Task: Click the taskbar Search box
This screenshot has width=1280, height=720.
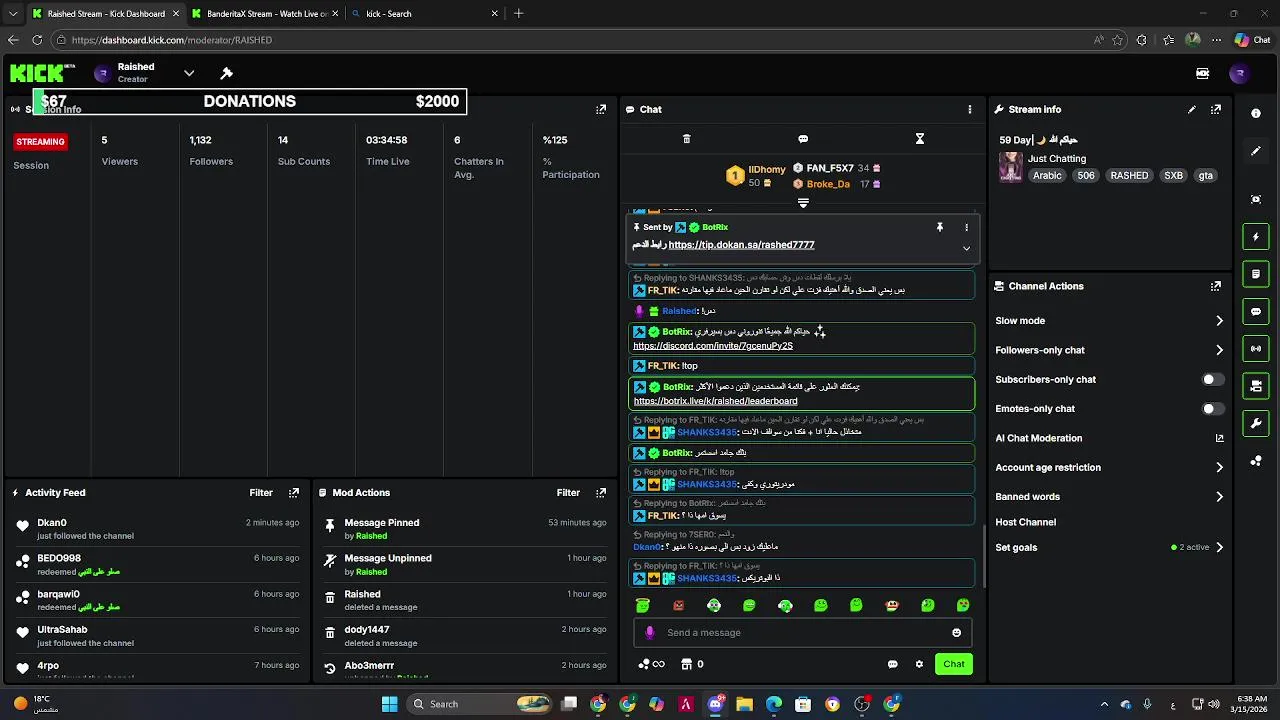Action: 479,704
